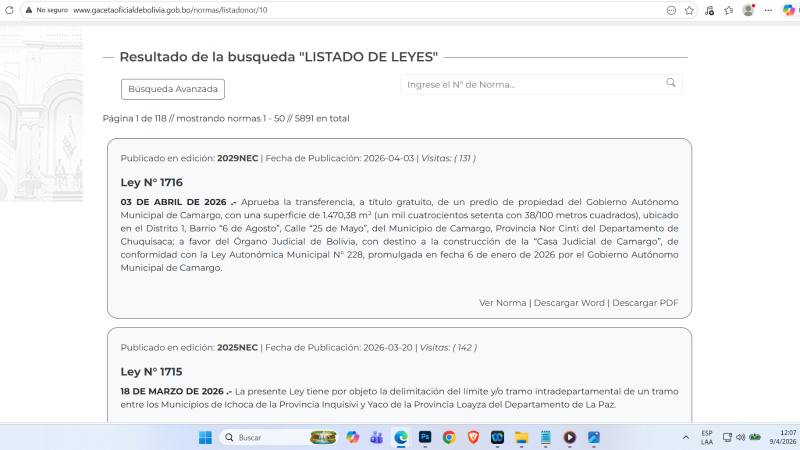The image size is (800, 450).
Task: Click the '03 DE ABRIL DE 2026' date text
Action: (x=173, y=202)
